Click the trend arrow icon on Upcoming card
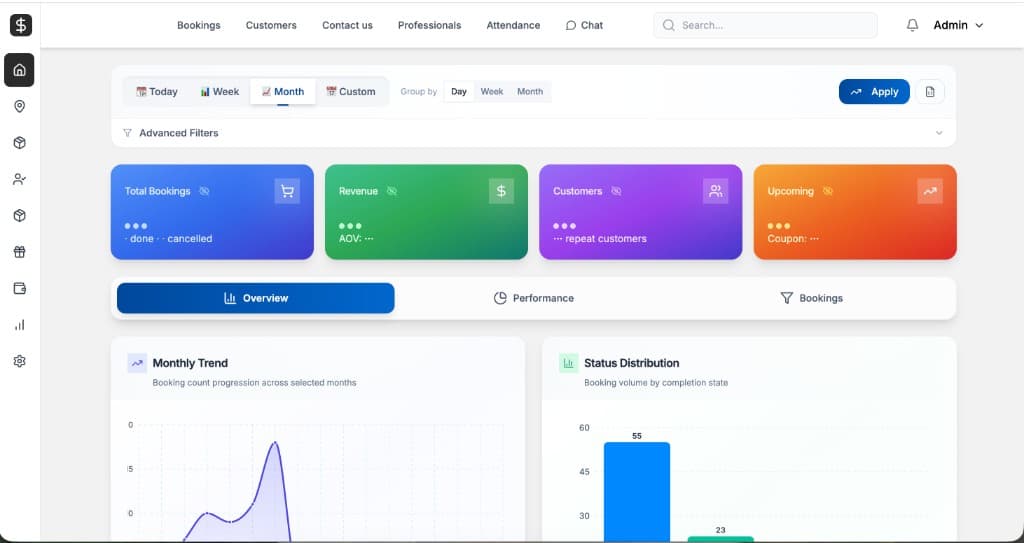Screen dimensions: 1024x543 (930, 191)
